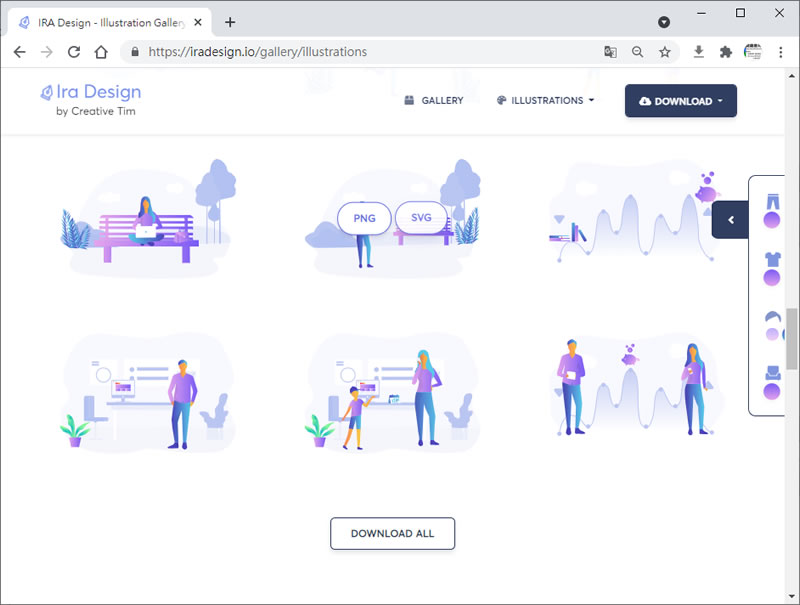Viewport: 800px width, 605px height.
Task: Click the tab search dropdown circle
Action: (x=664, y=22)
